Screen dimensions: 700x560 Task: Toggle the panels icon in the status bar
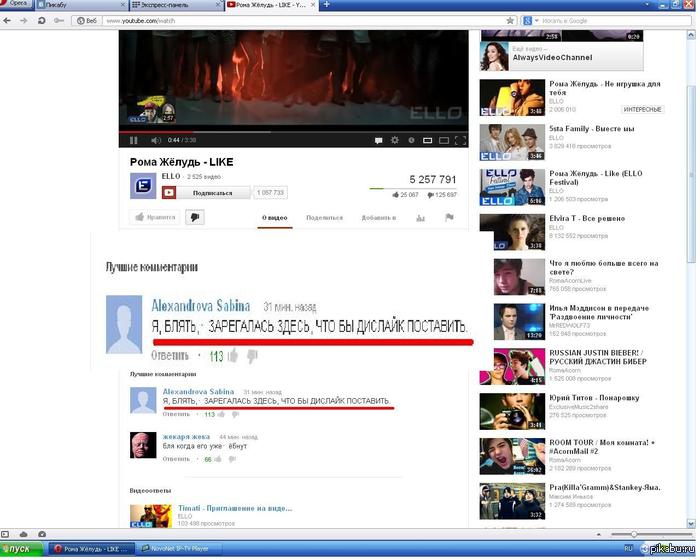tap(5, 534)
